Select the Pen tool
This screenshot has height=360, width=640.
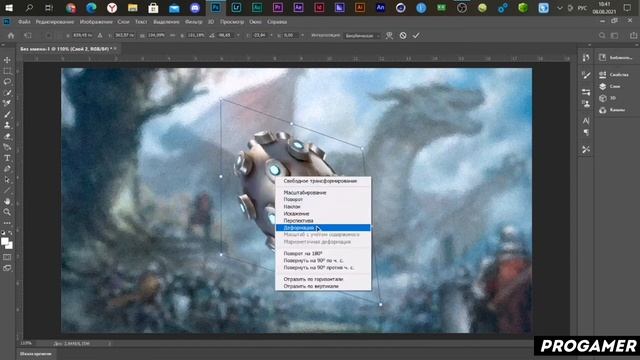click(7, 169)
